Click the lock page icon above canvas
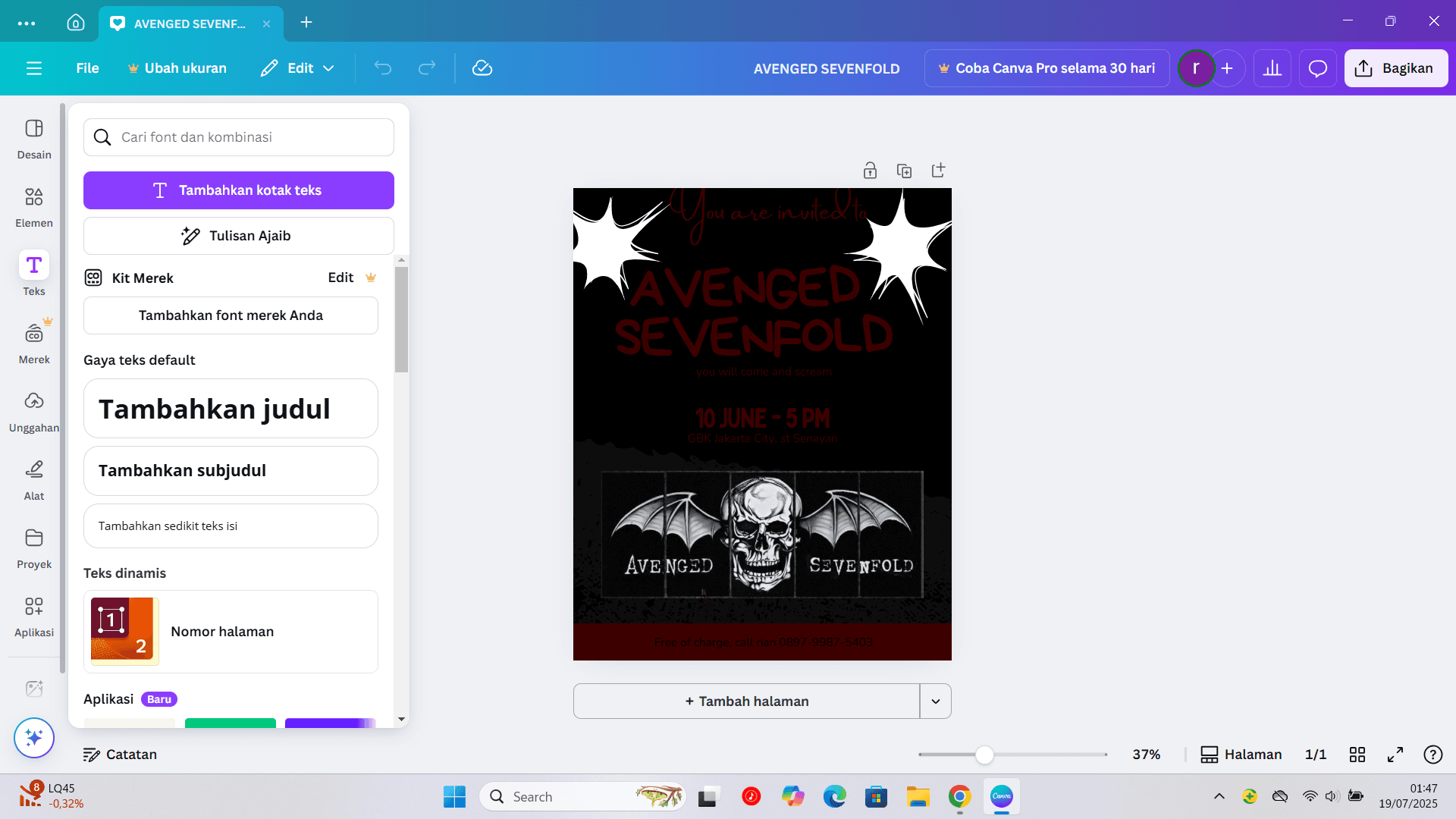Viewport: 1456px width, 819px height. (x=870, y=171)
